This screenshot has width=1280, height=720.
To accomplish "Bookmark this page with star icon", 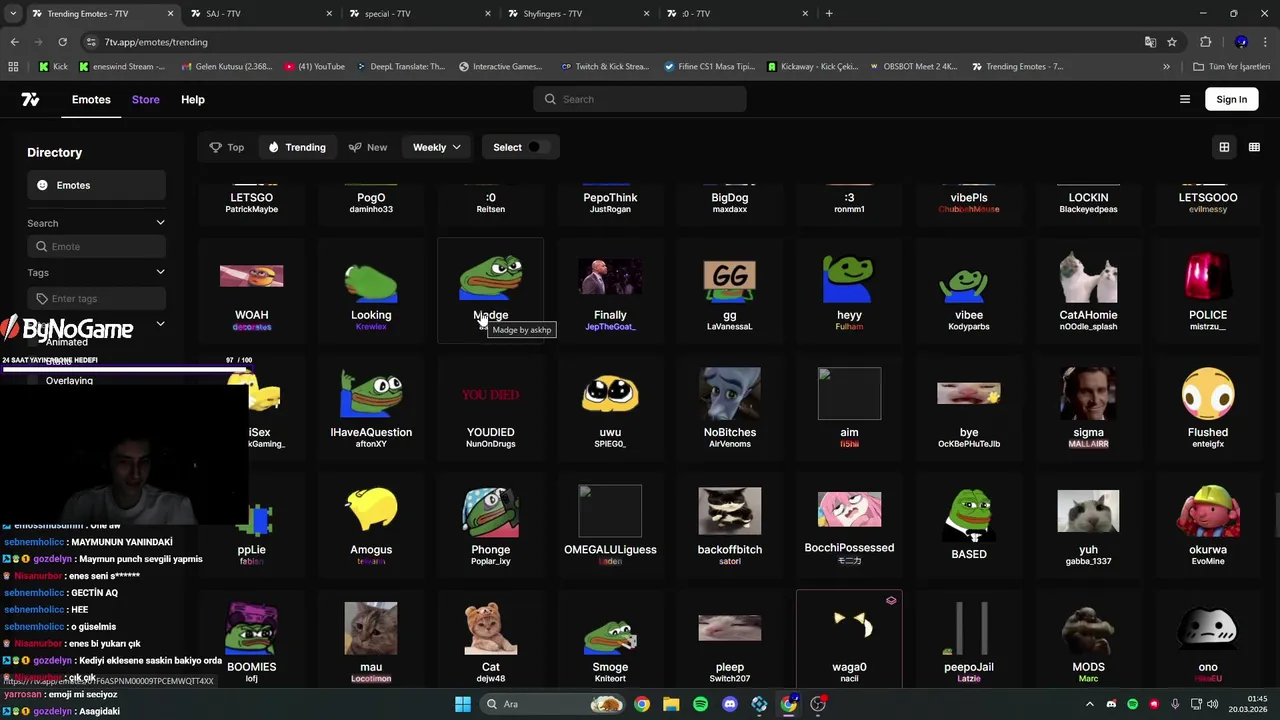I will [x=1172, y=42].
